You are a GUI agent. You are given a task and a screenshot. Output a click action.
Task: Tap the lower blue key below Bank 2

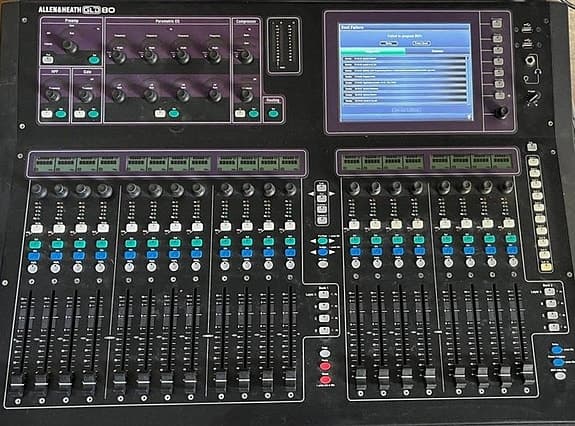558,363
